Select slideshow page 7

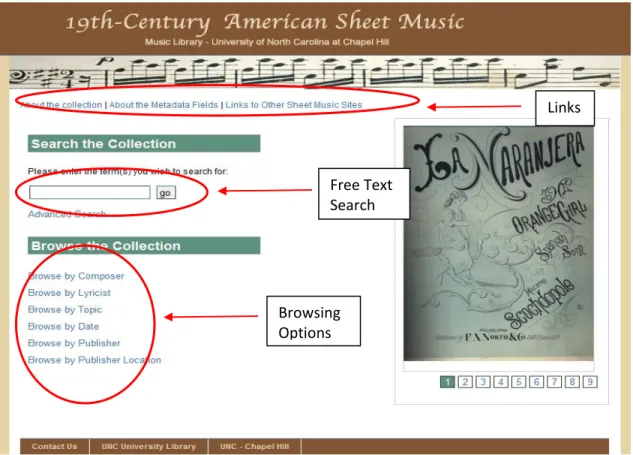(554, 382)
